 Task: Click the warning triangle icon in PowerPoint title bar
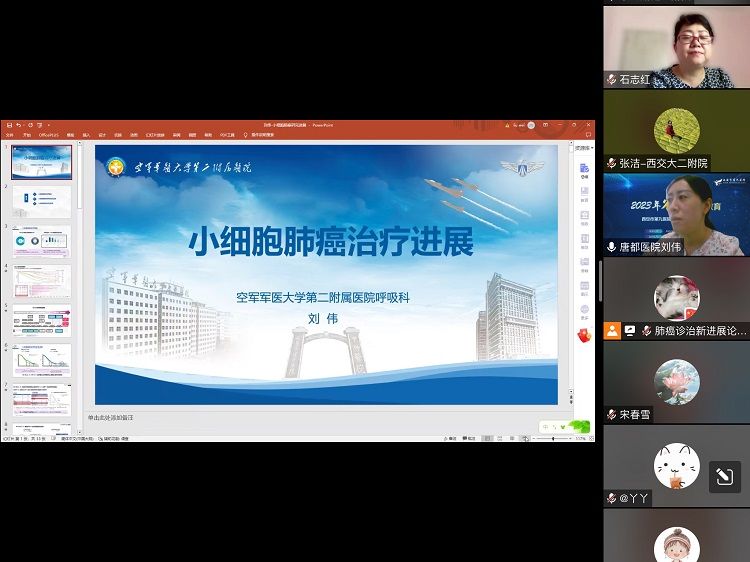pyautogui.click(x=507, y=125)
